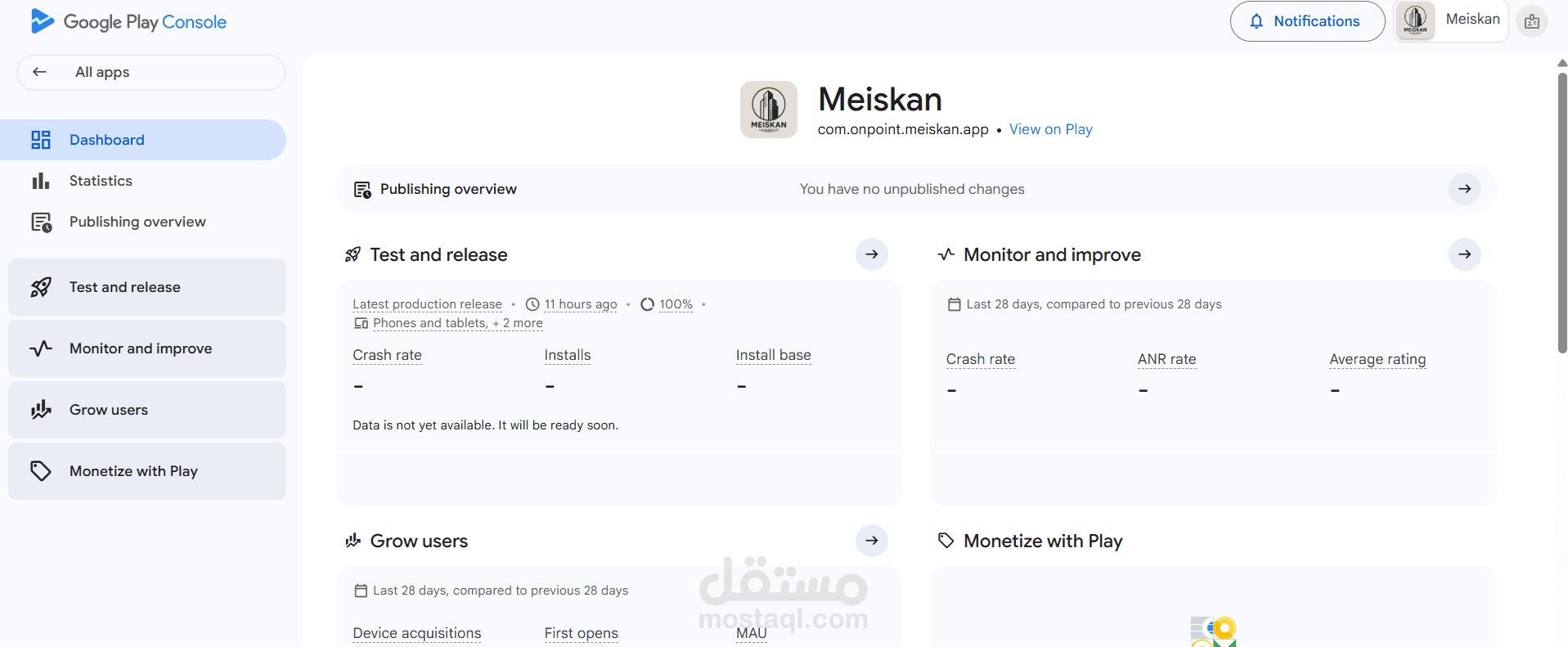This screenshot has width=1568, height=647.
Task: Click com.onpoint.meiskan.app package name
Action: [903, 129]
